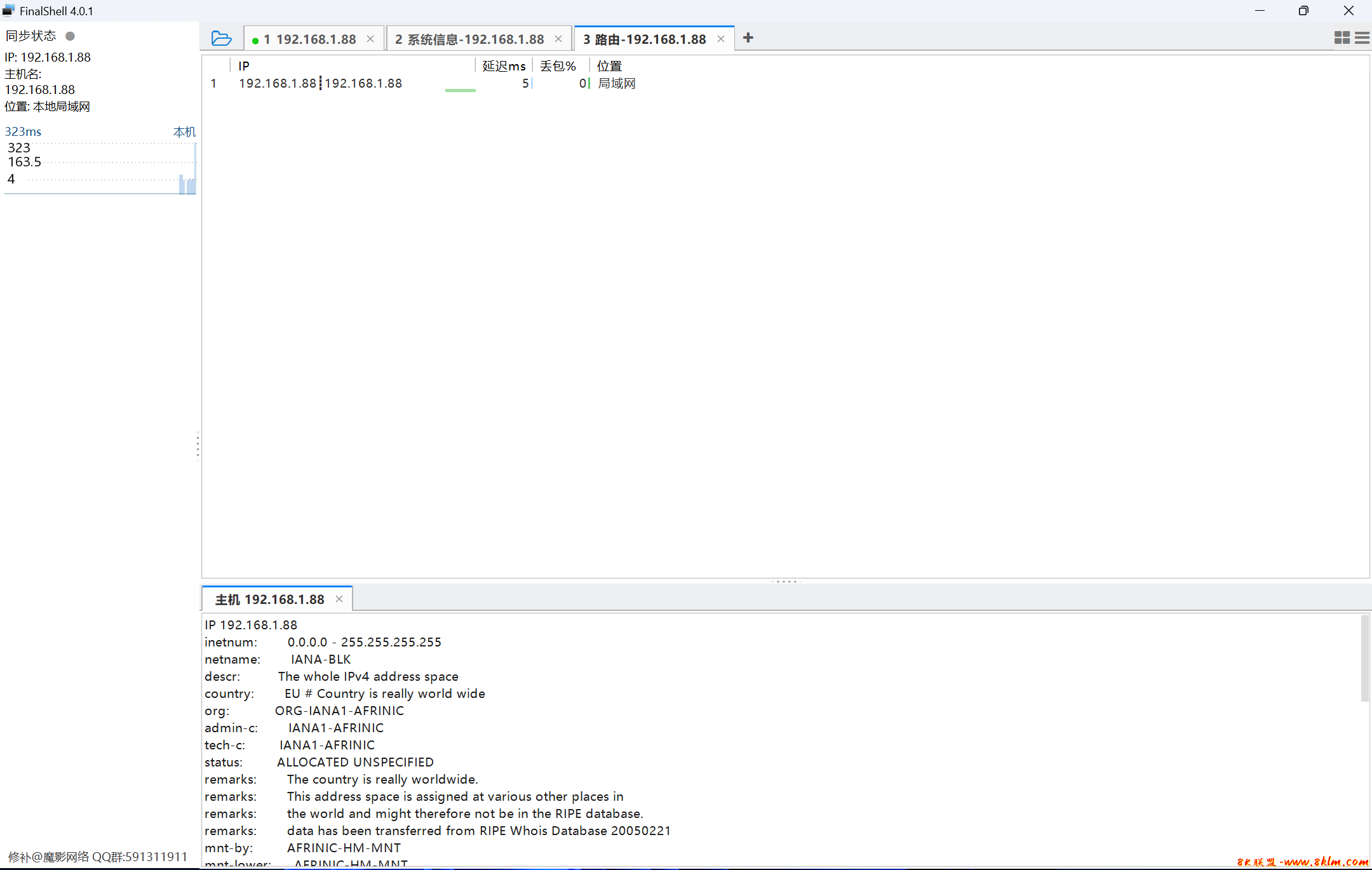This screenshot has width=1372, height=870.
Task: Click the '323ms' latency label
Action: 23,131
